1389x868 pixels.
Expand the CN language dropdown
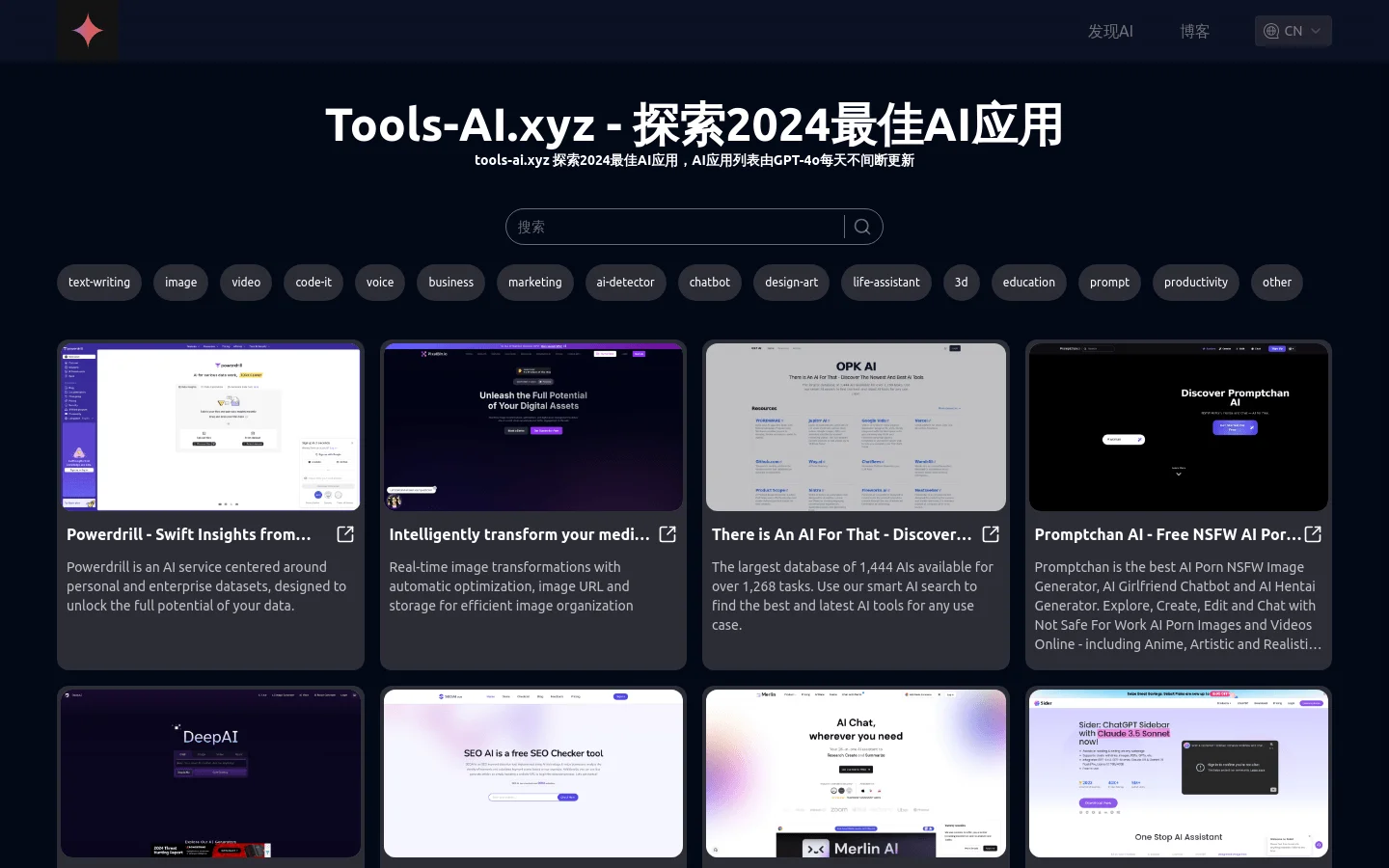pos(1293,31)
